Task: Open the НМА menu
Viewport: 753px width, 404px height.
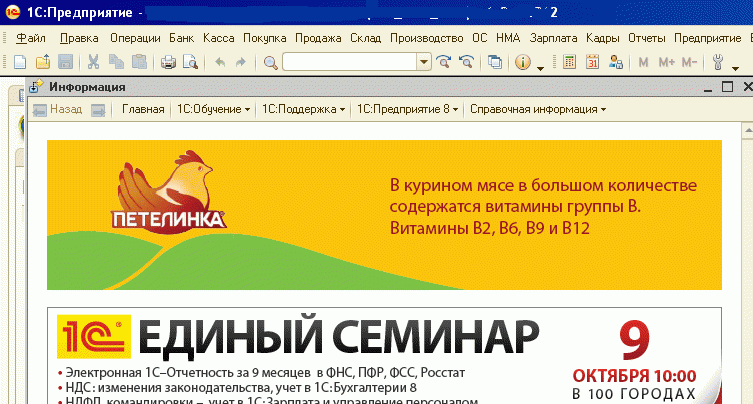Action: point(508,38)
